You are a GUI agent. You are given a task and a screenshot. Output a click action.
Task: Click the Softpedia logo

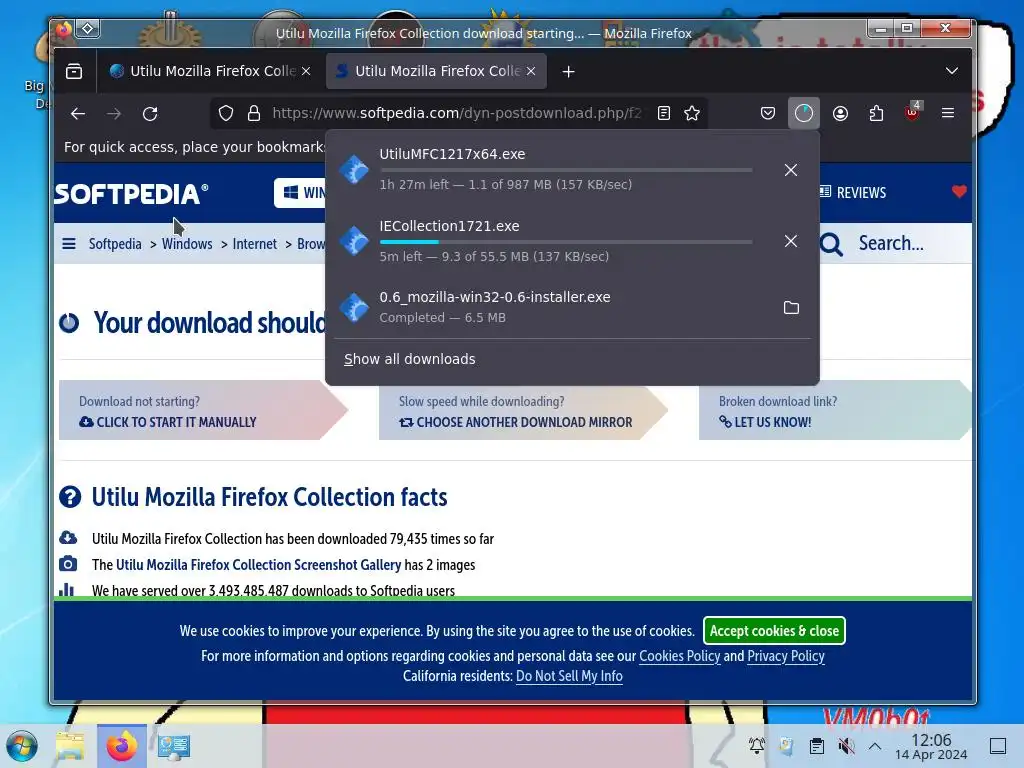click(131, 194)
